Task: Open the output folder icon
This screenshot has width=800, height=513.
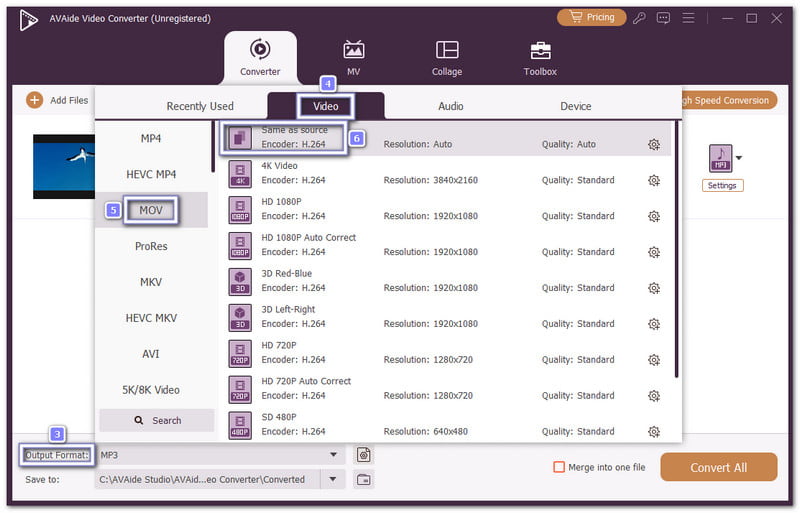Action: (363, 479)
